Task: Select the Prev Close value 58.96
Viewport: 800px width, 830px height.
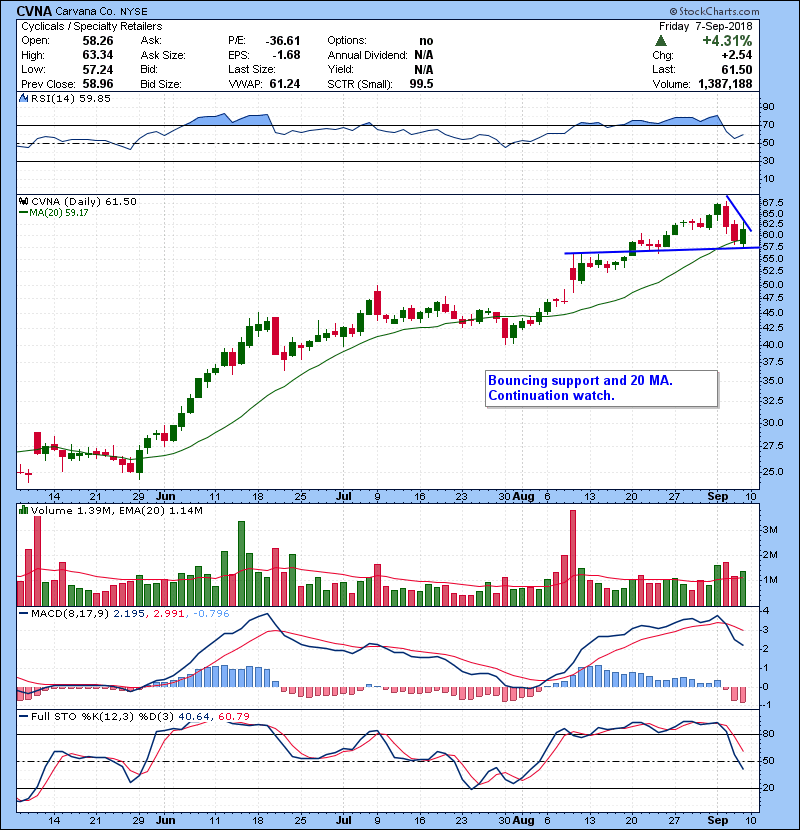Action: pos(98,84)
